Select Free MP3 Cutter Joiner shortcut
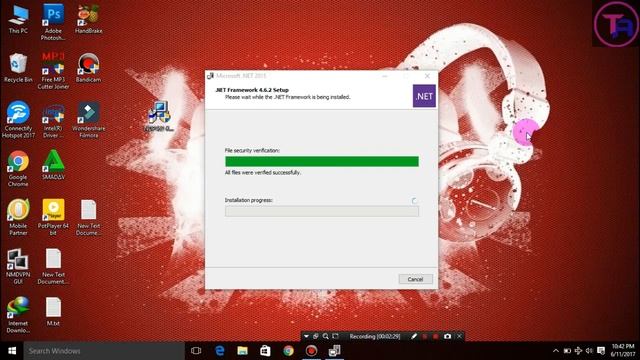 click(53, 71)
